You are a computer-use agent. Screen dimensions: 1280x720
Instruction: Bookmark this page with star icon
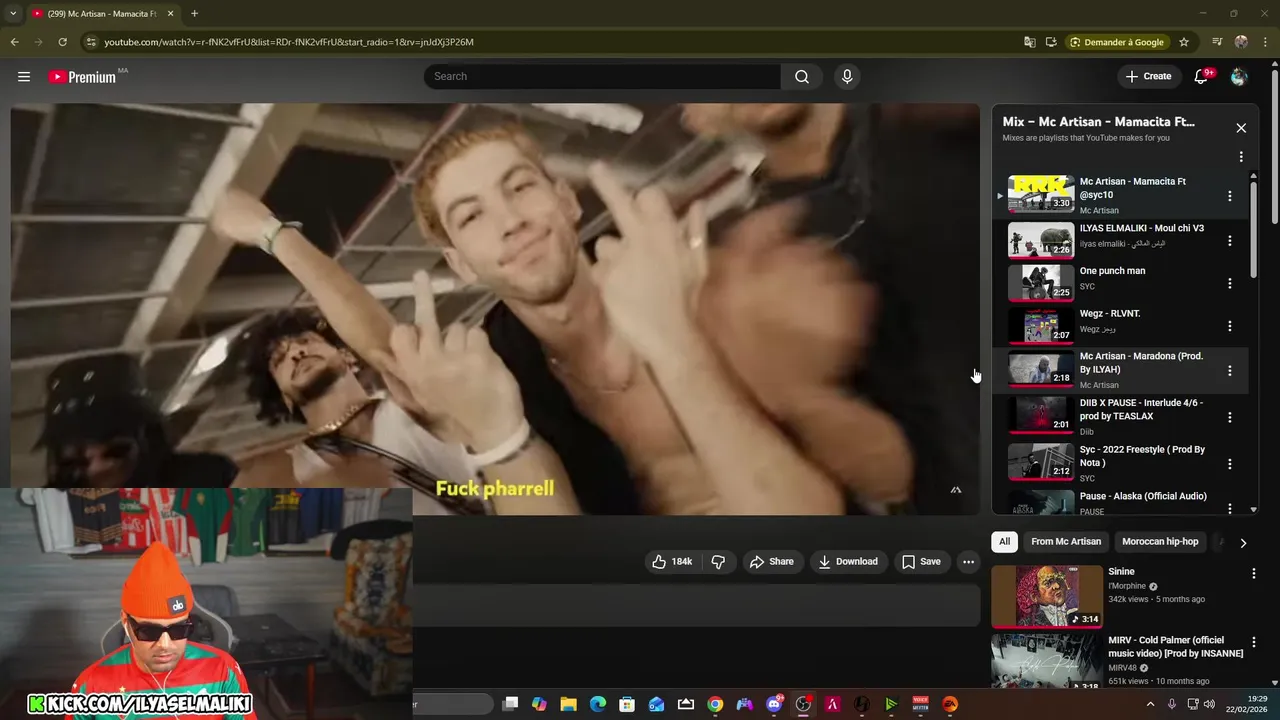pos(1184,42)
